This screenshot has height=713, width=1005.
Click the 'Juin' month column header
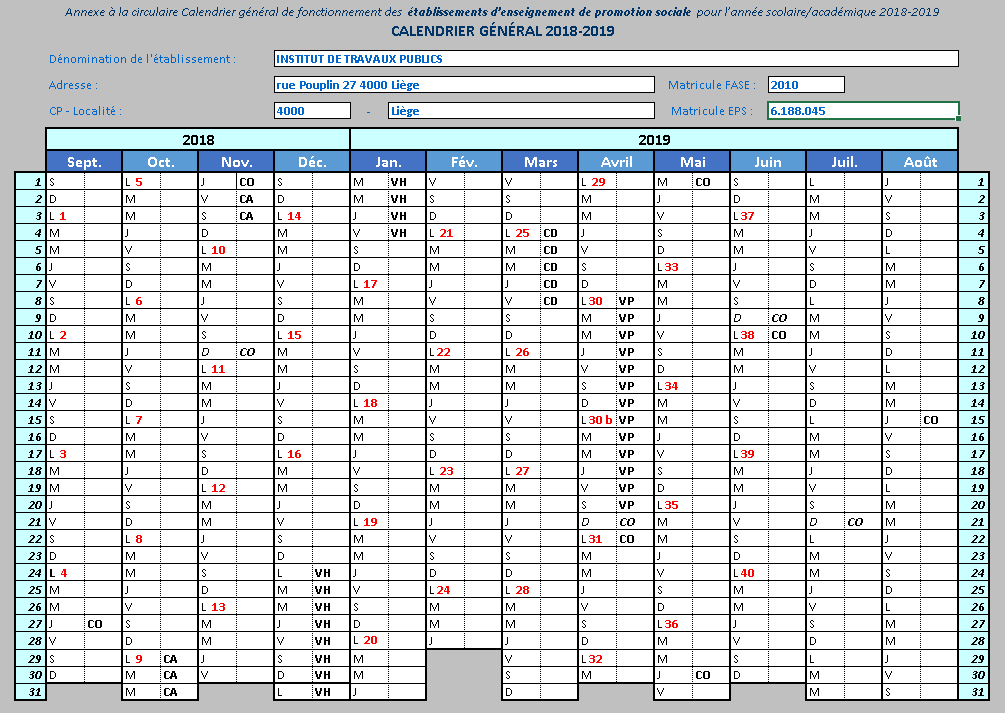pos(768,162)
